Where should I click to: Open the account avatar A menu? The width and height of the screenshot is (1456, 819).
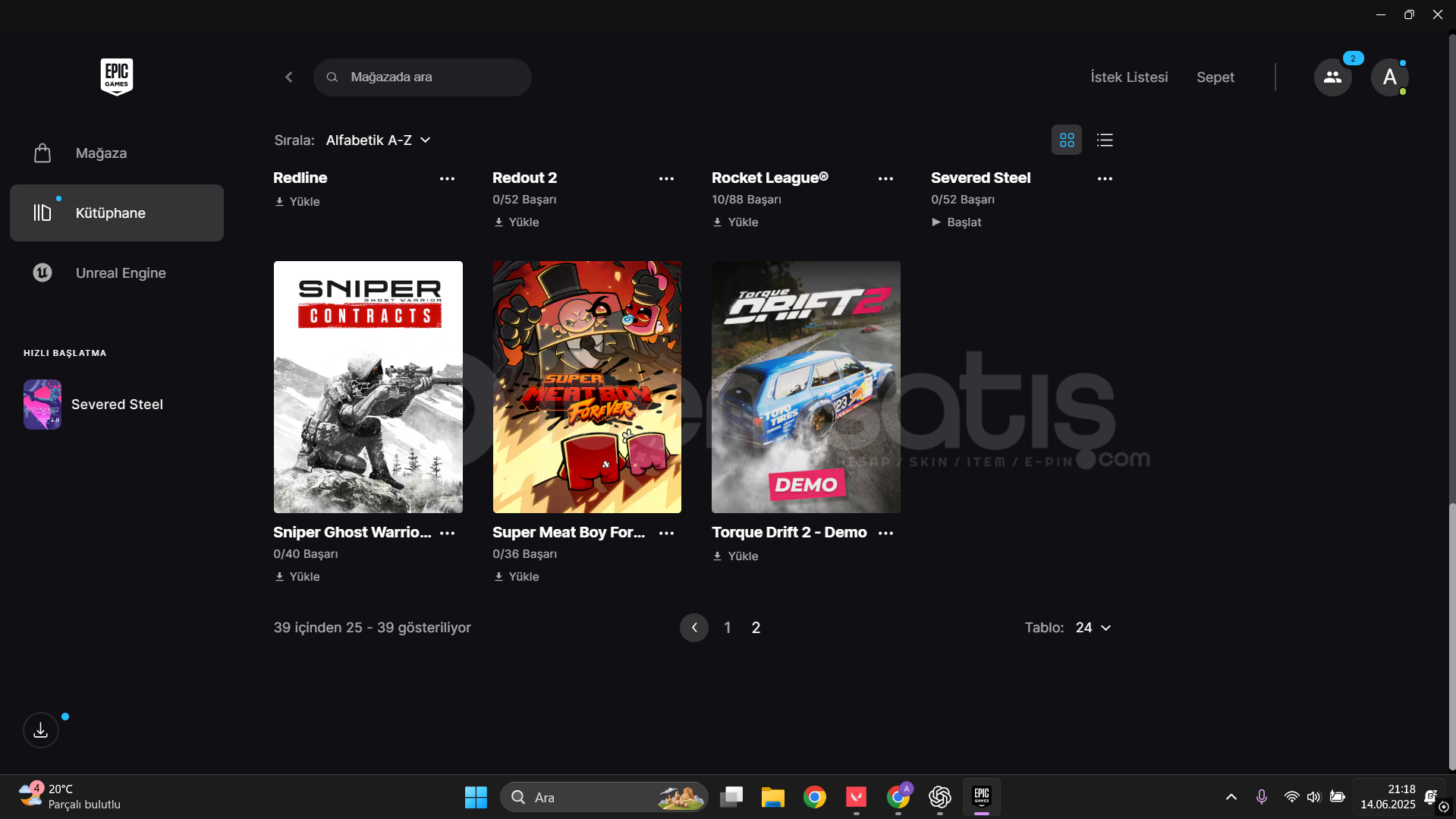[1390, 77]
